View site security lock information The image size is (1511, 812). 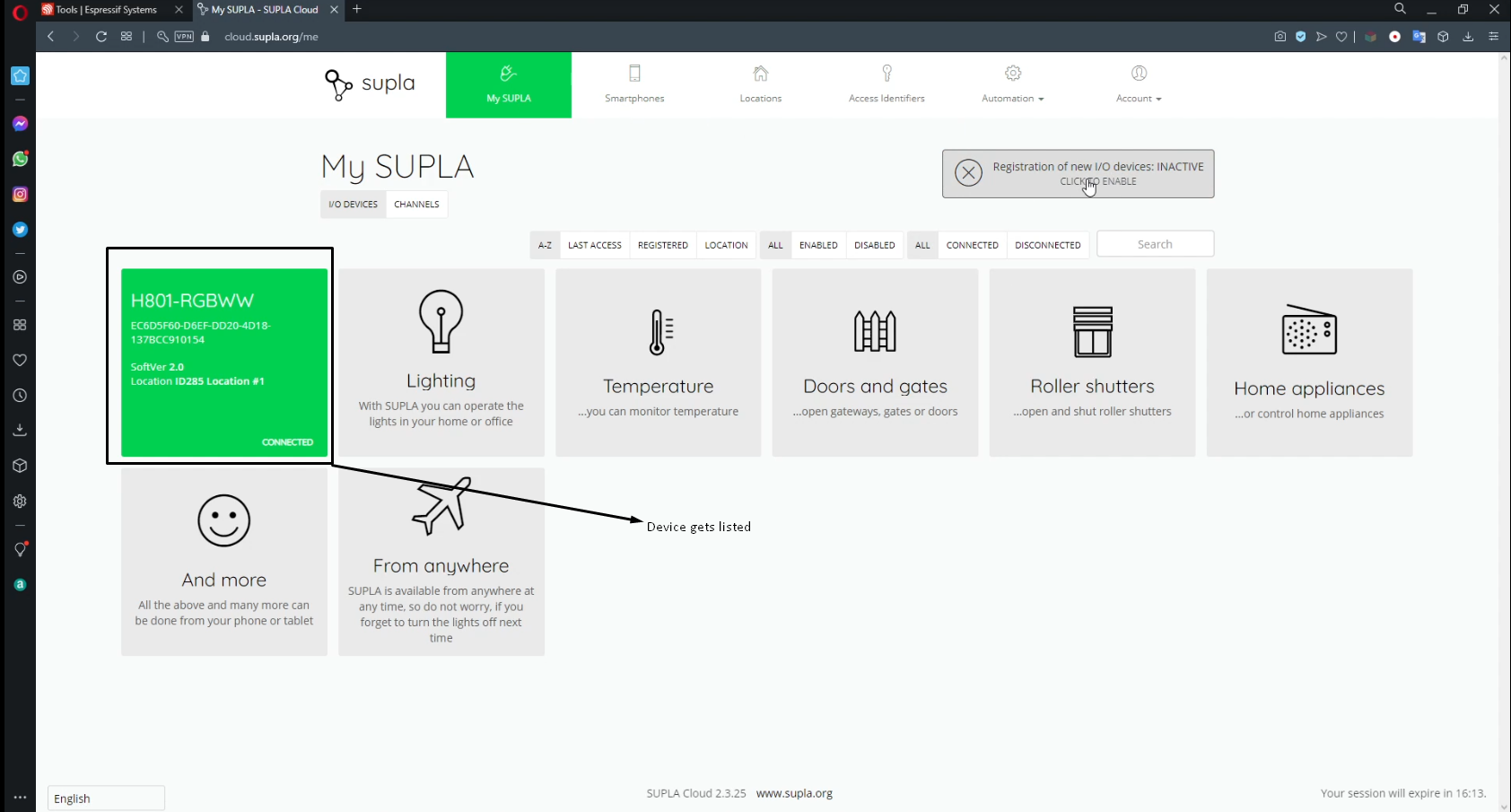[205, 37]
